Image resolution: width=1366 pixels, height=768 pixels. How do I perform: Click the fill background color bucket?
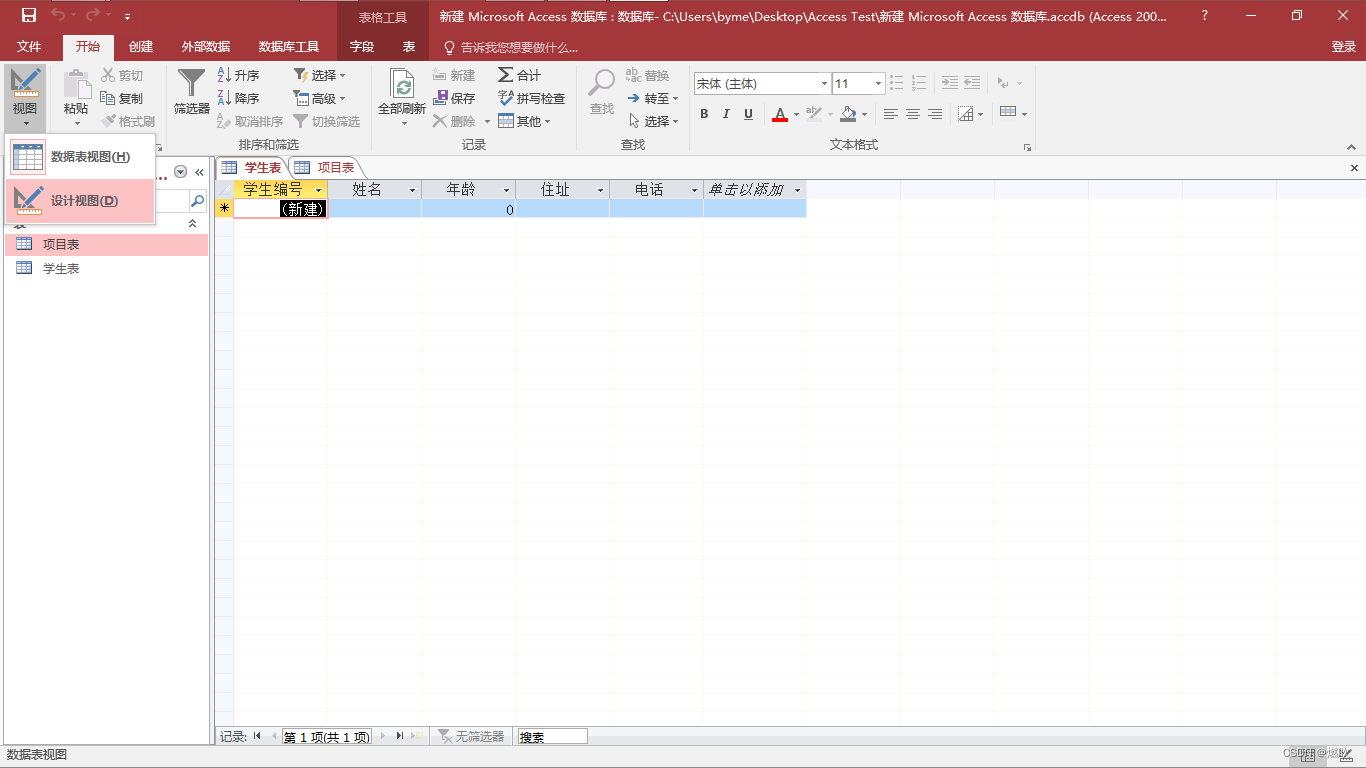848,114
